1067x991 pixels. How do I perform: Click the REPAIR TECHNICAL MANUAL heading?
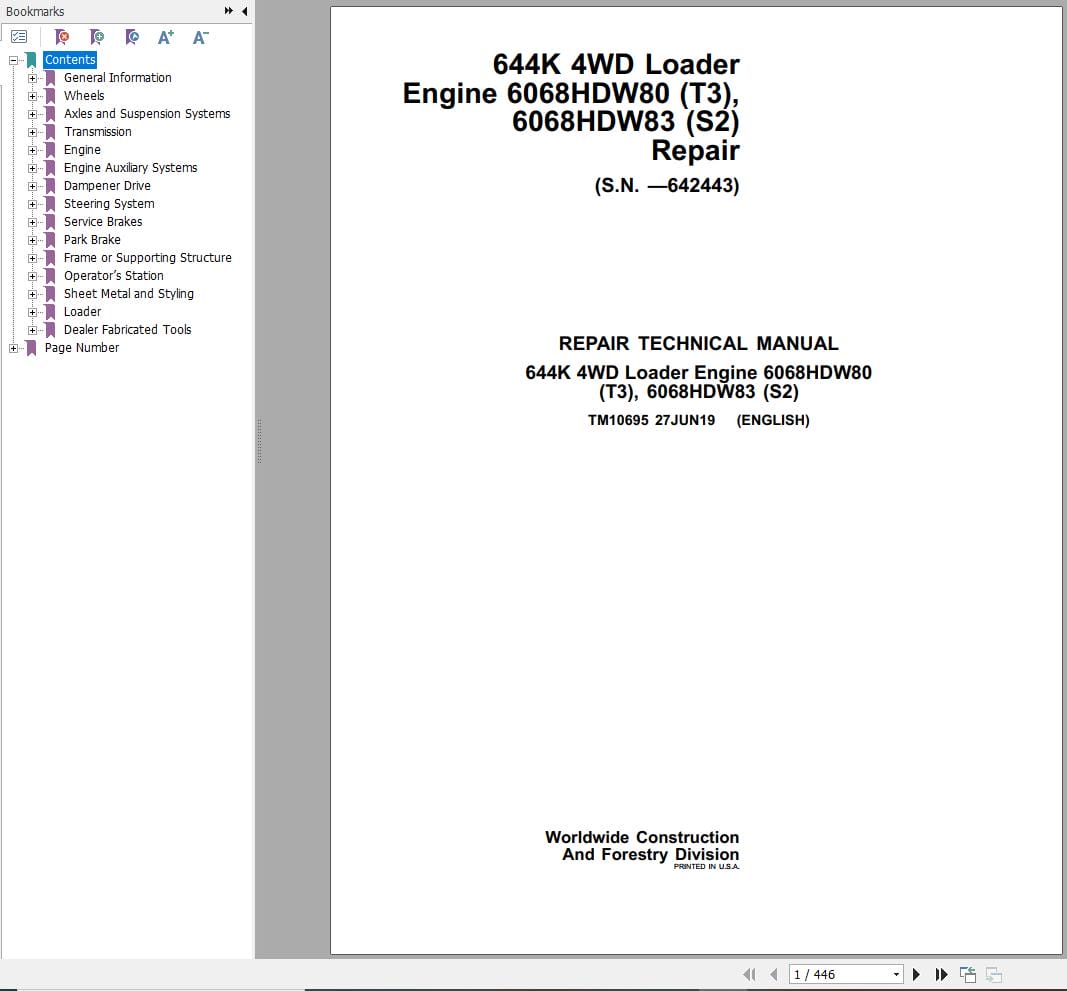698,344
